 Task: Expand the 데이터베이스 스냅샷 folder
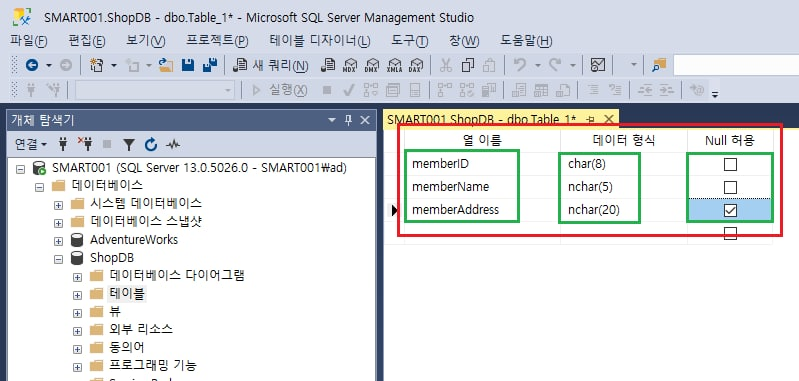(58, 223)
